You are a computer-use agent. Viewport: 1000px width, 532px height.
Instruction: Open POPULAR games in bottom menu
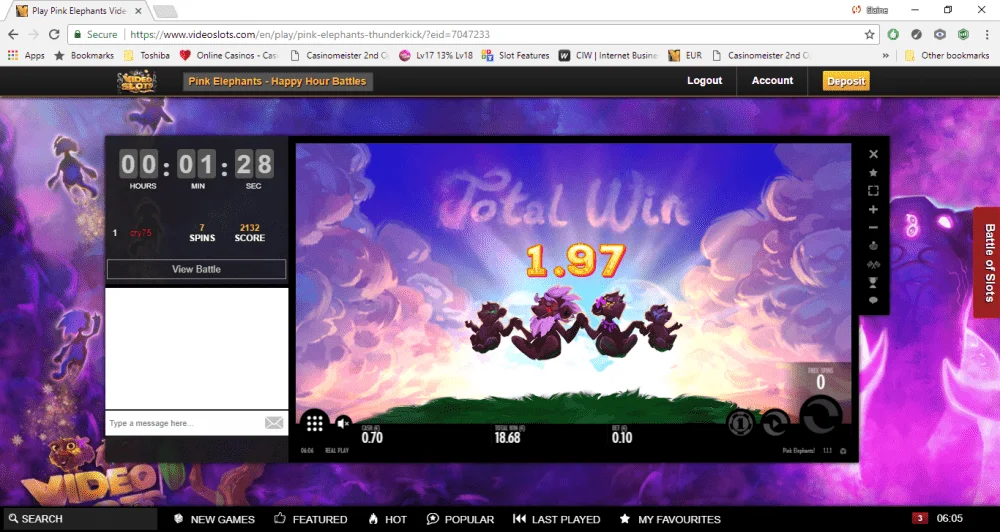point(460,519)
